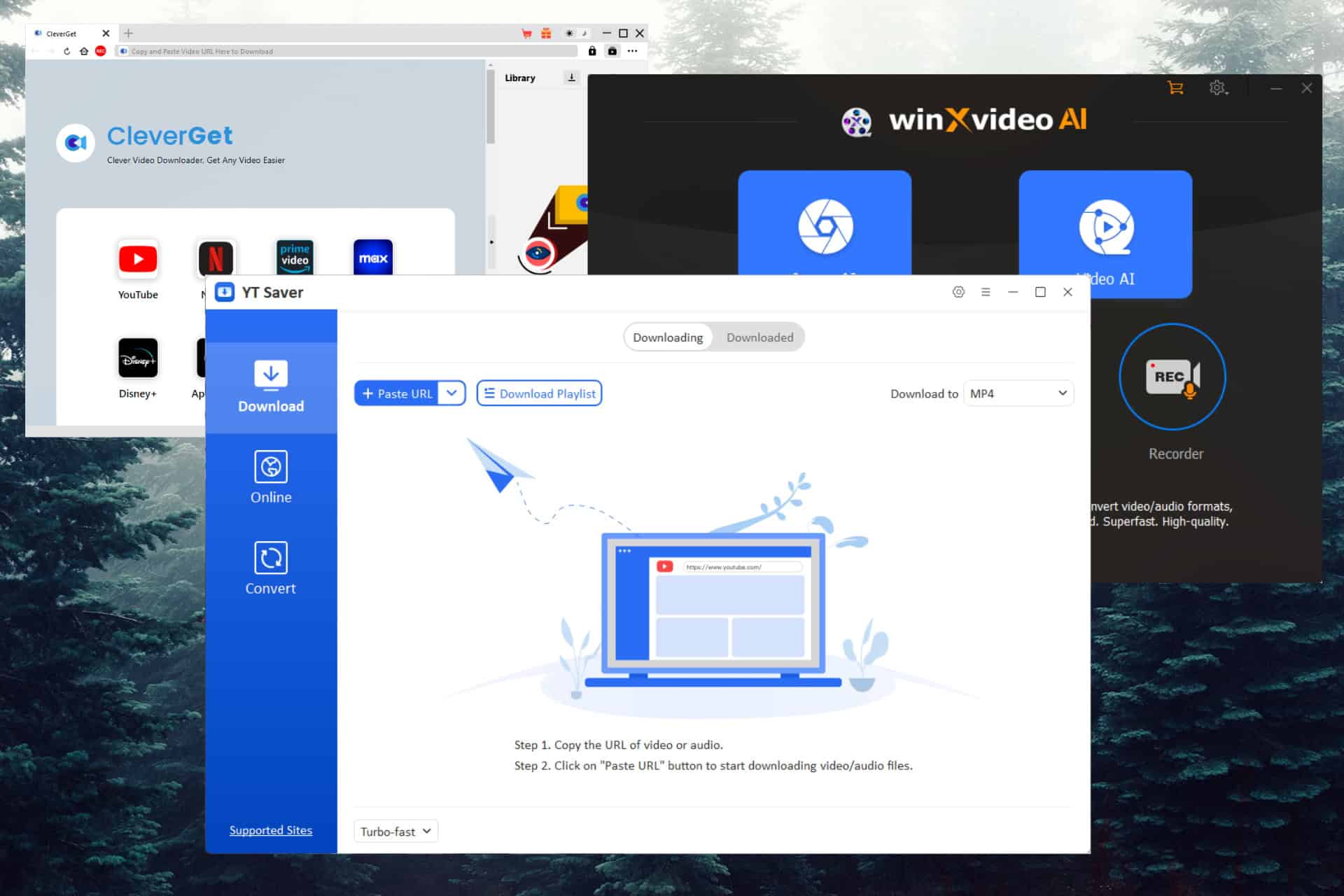Switch to Downloaded tab
This screenshot has height=896, width=1344.
pos(759,337)
